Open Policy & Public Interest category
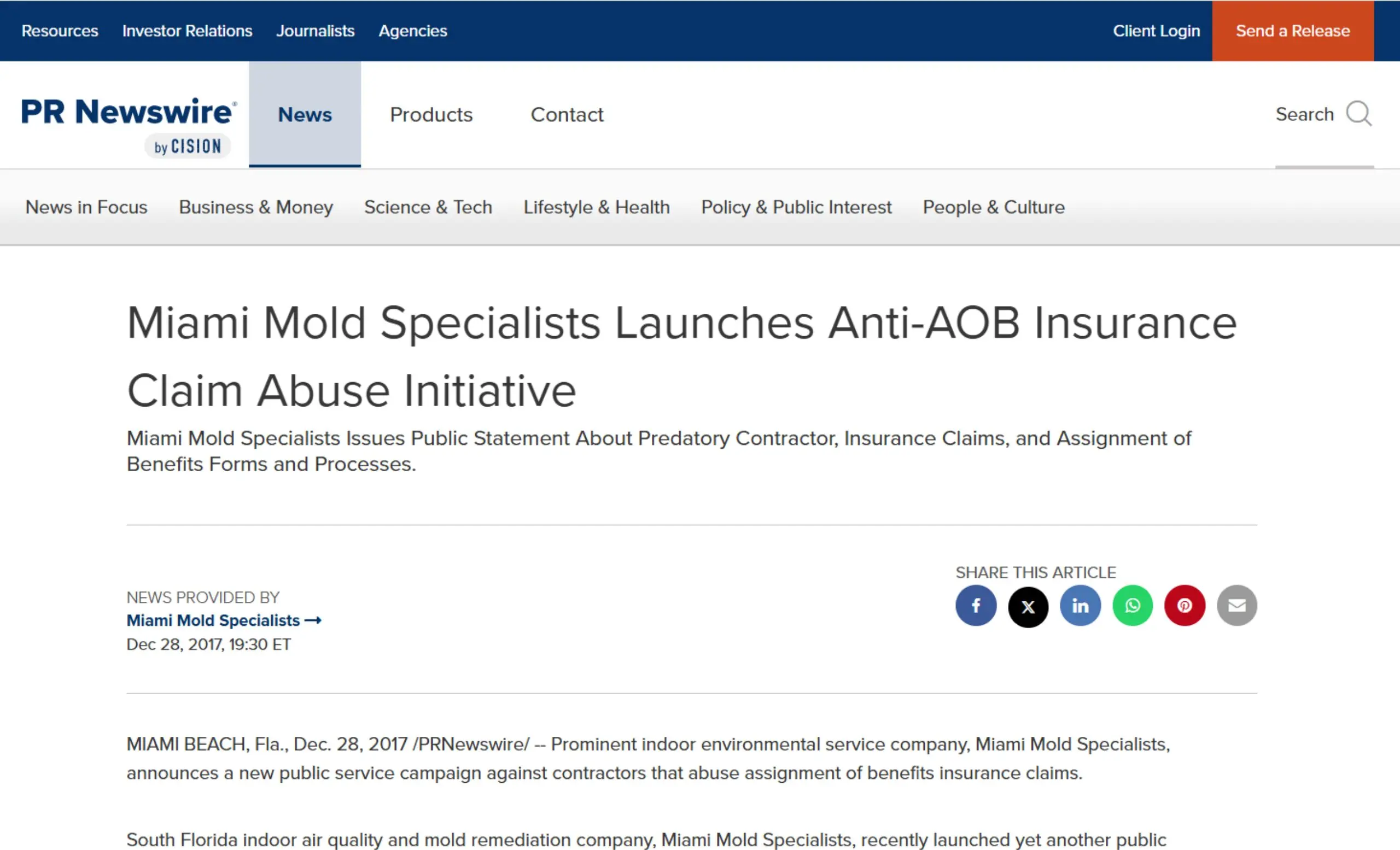 (x=796, y=207)
